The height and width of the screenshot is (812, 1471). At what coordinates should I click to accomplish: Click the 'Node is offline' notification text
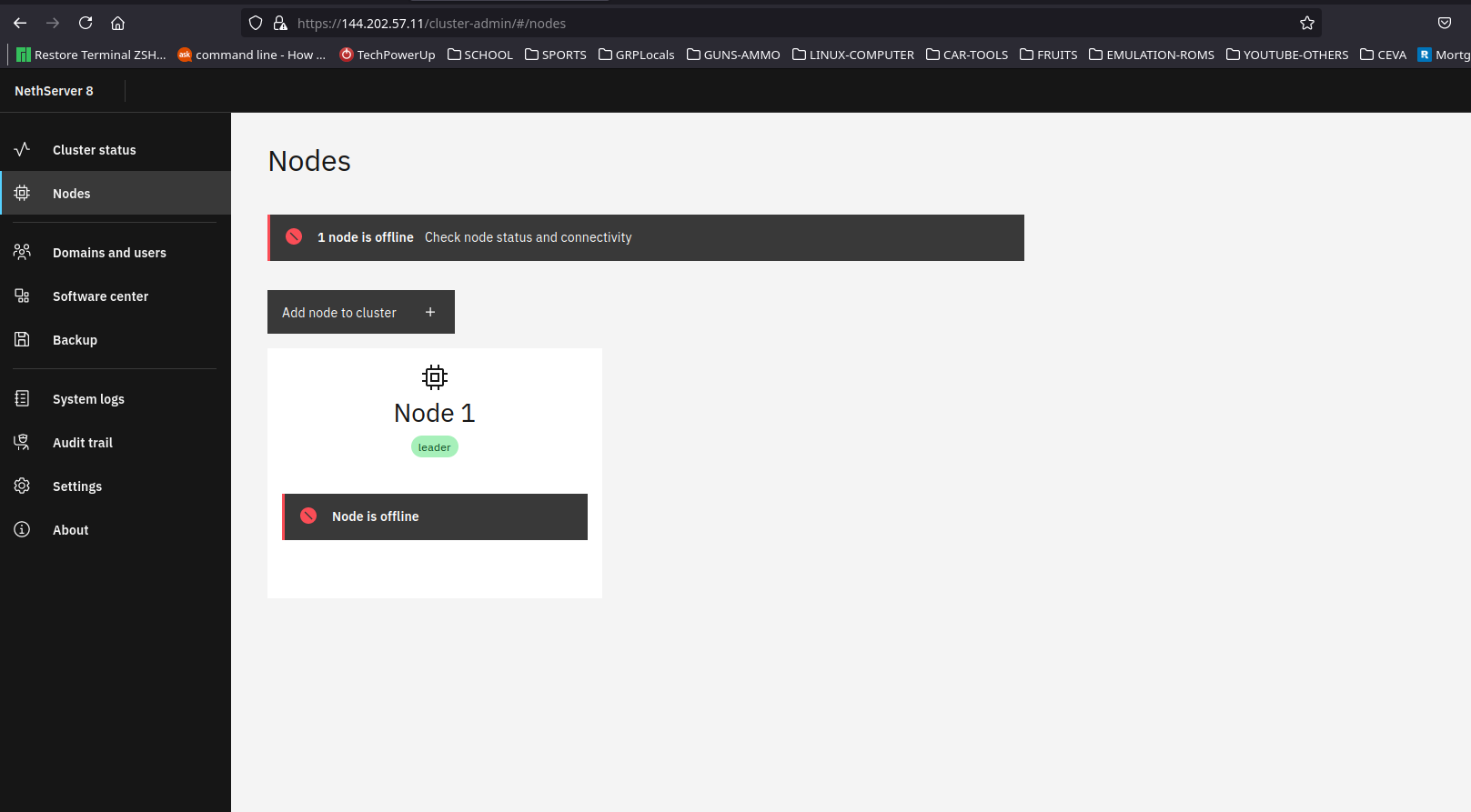click(376, 516)
